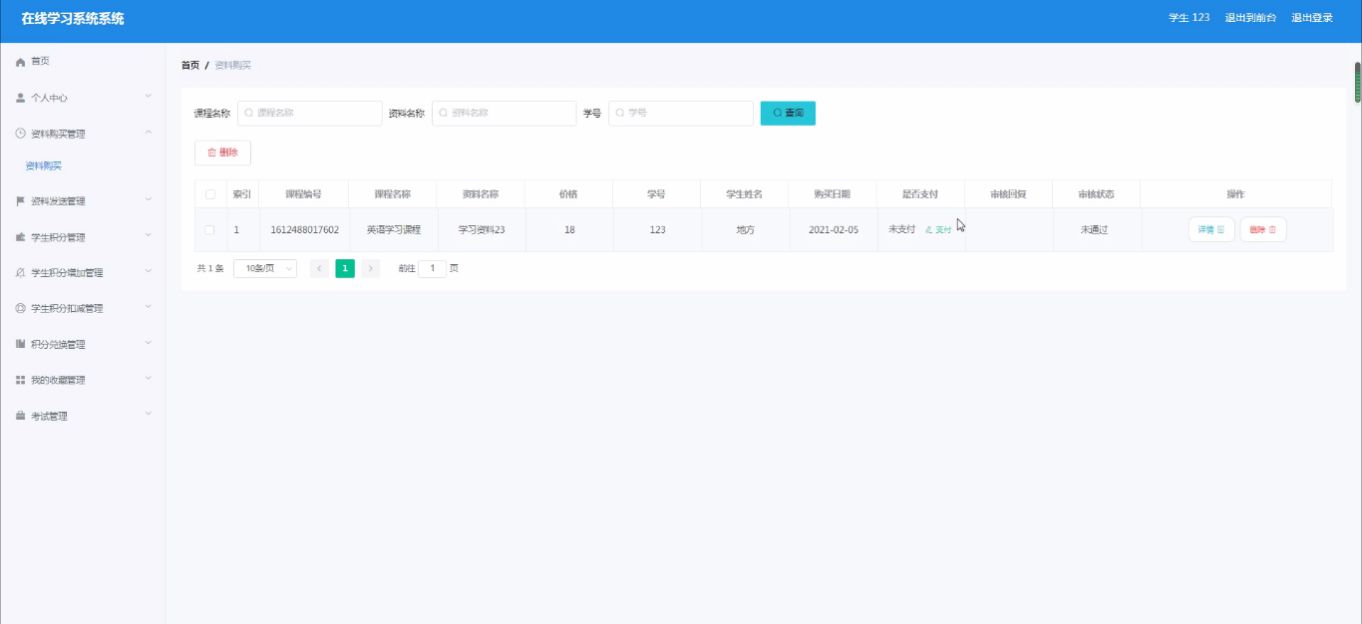
Task: Click the 未通过 status cell
Action: [x=1096, y=230]
